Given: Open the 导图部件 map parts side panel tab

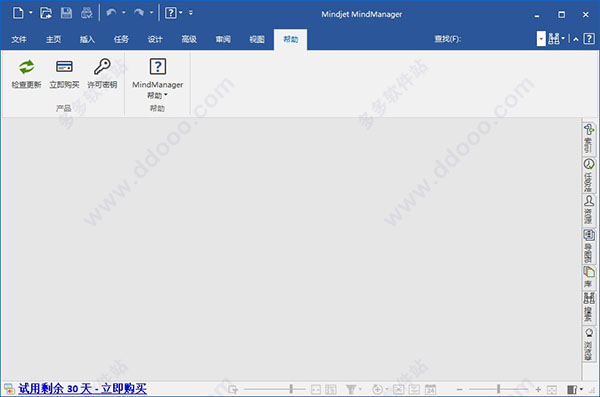Looking at the screenshot, I should tap(589, 246).
